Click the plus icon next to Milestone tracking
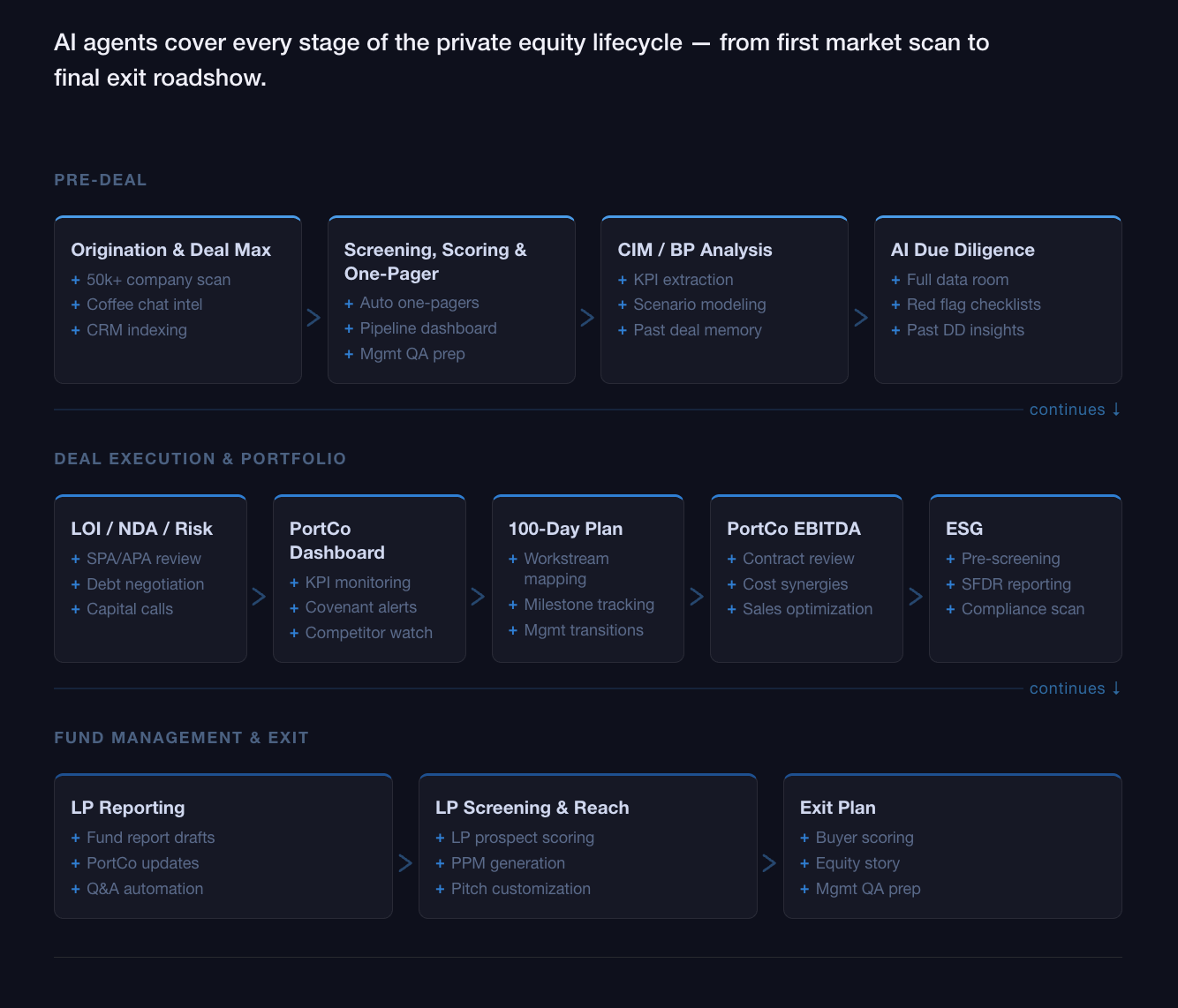 click(513, 605)
